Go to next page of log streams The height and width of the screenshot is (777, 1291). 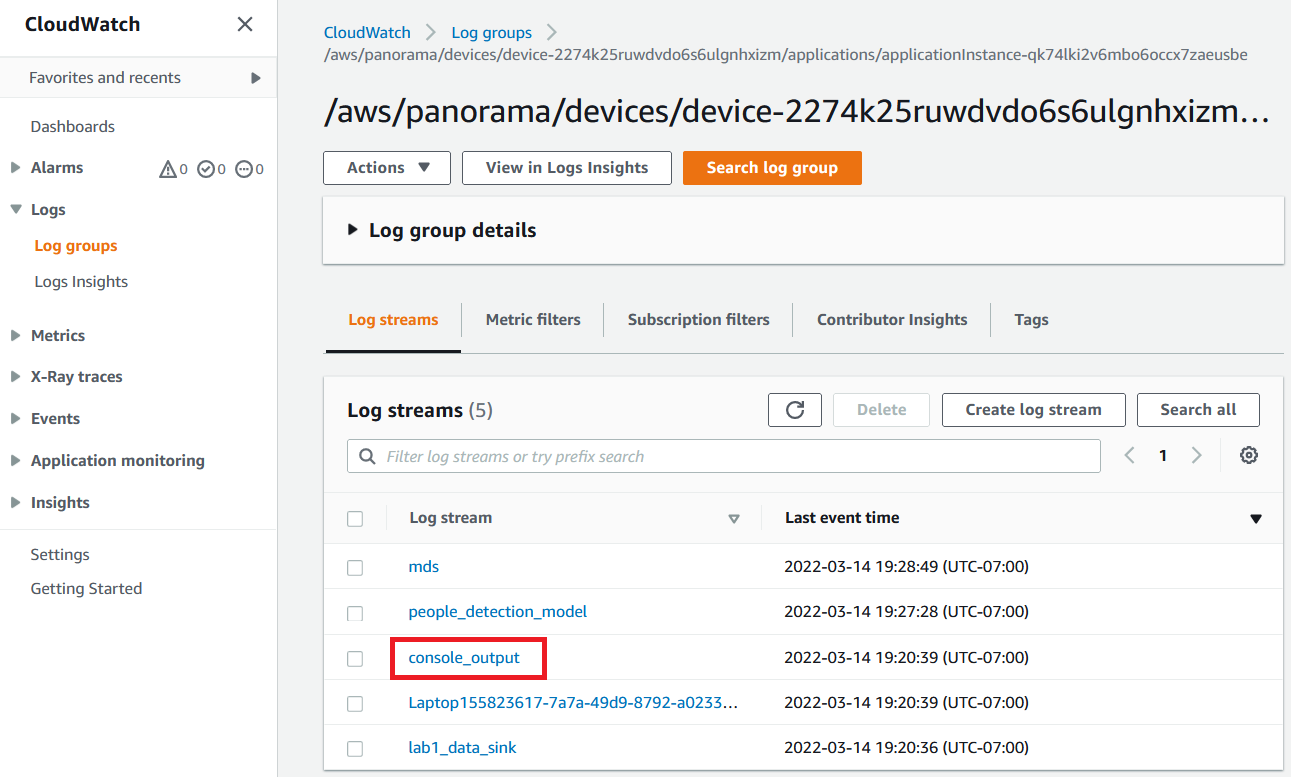[x=1196, y=456]
